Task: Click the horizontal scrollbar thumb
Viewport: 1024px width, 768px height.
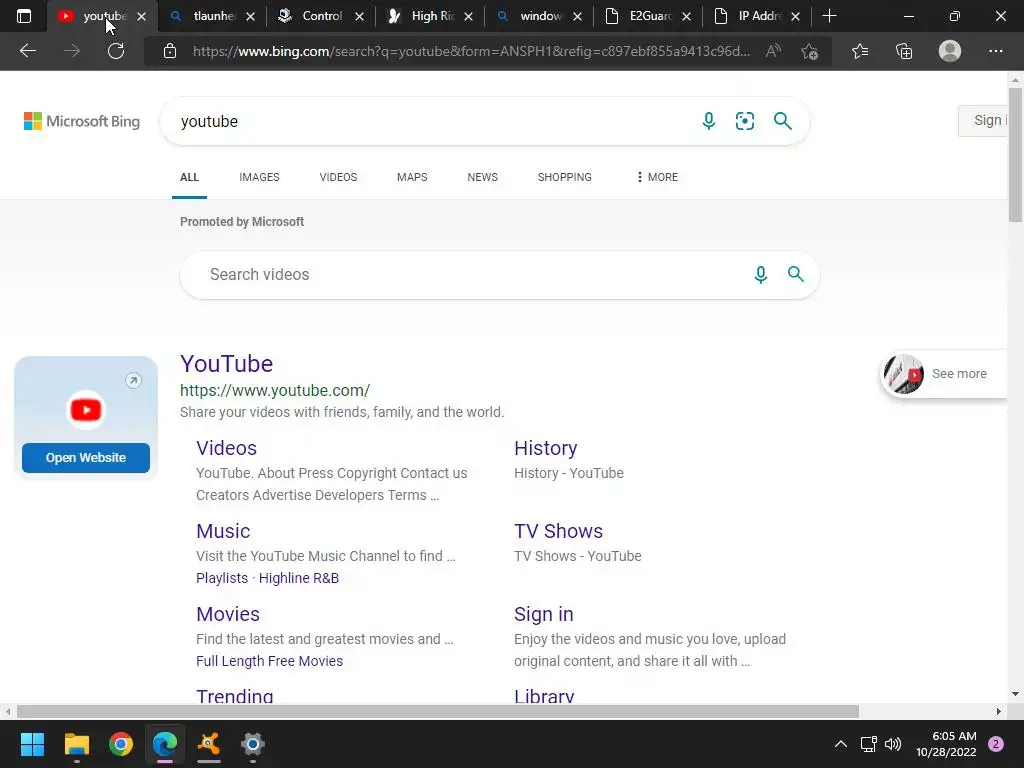Action: tap(438, 711)
